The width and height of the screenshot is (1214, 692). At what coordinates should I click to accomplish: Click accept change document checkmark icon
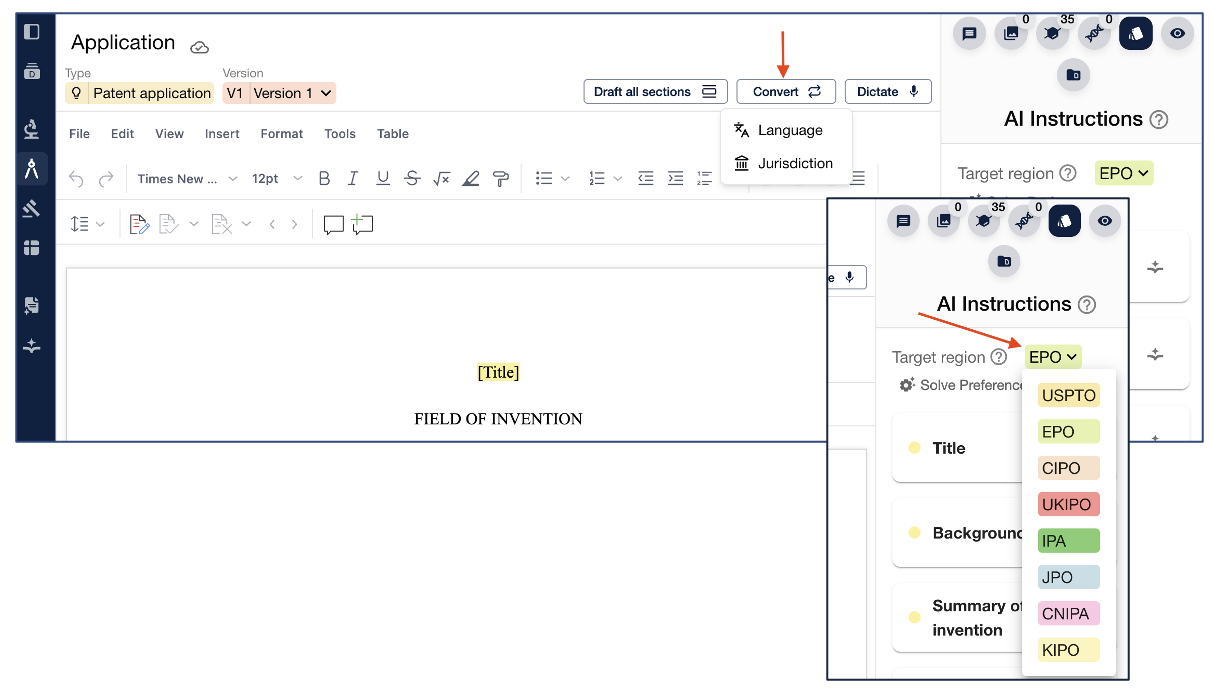(169, 224)
